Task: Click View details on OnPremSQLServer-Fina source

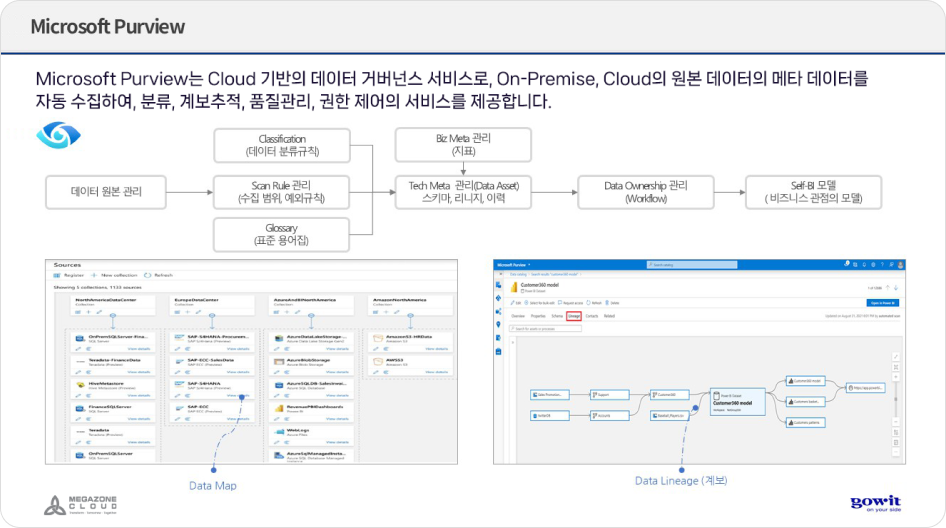Action: click(x=139, y=349)
